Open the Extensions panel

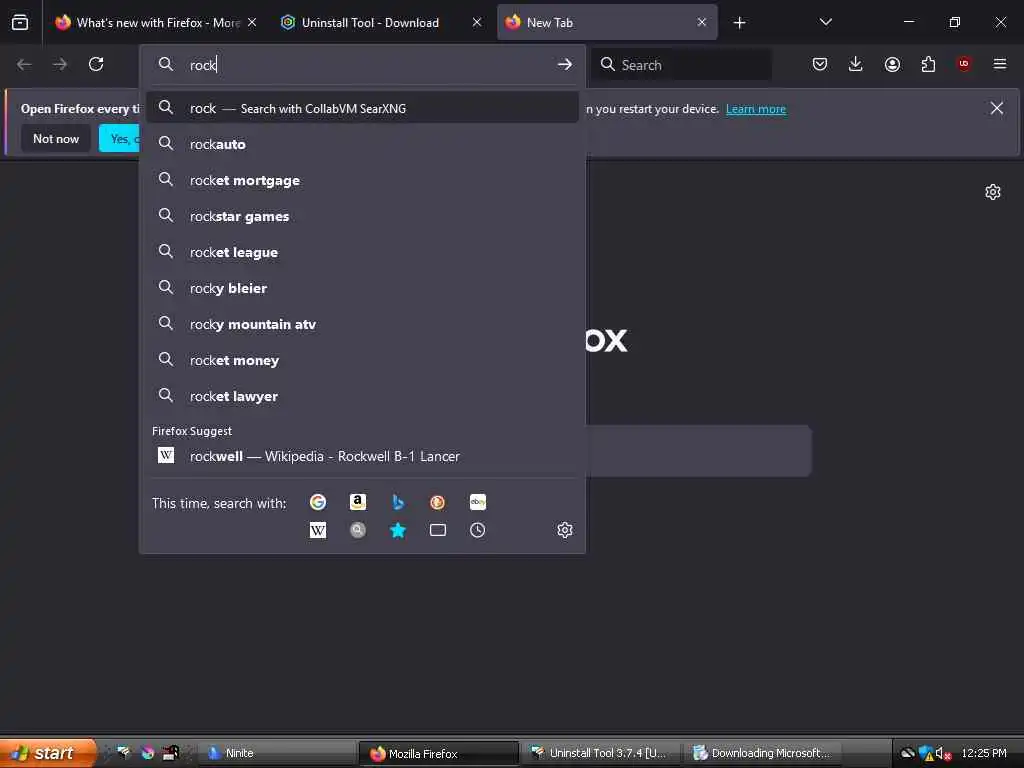coord(928,64)
